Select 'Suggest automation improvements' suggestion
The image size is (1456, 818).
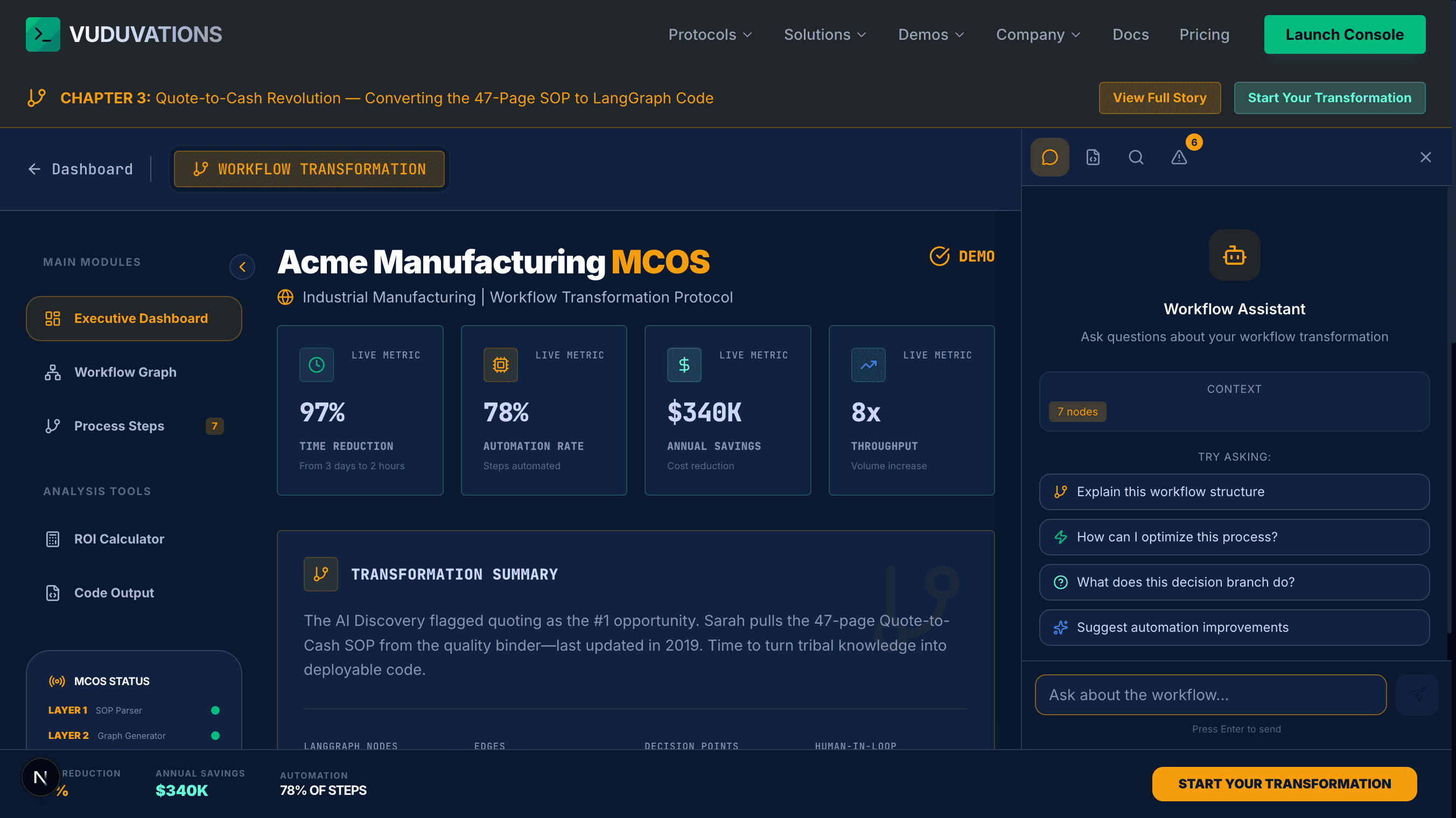pyautogui.click(x=1234, y=627)
